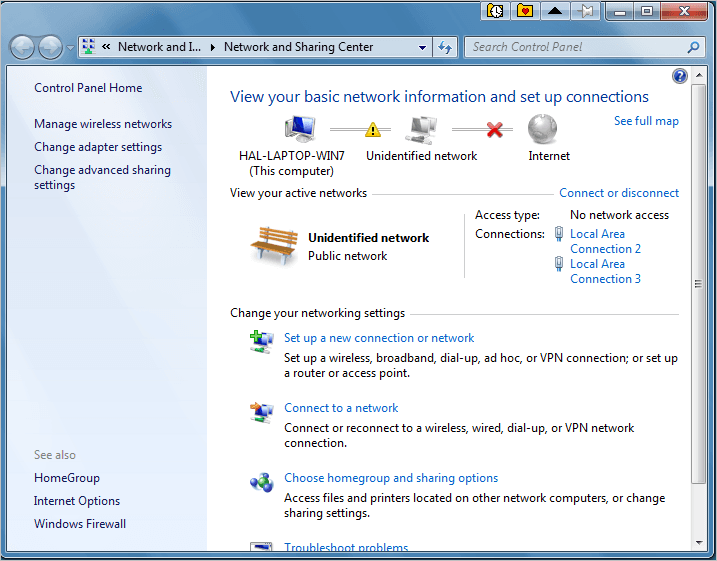Open the recent pages dropdown arrow
The height and width of the screenshot is (561, 717).
70,48
